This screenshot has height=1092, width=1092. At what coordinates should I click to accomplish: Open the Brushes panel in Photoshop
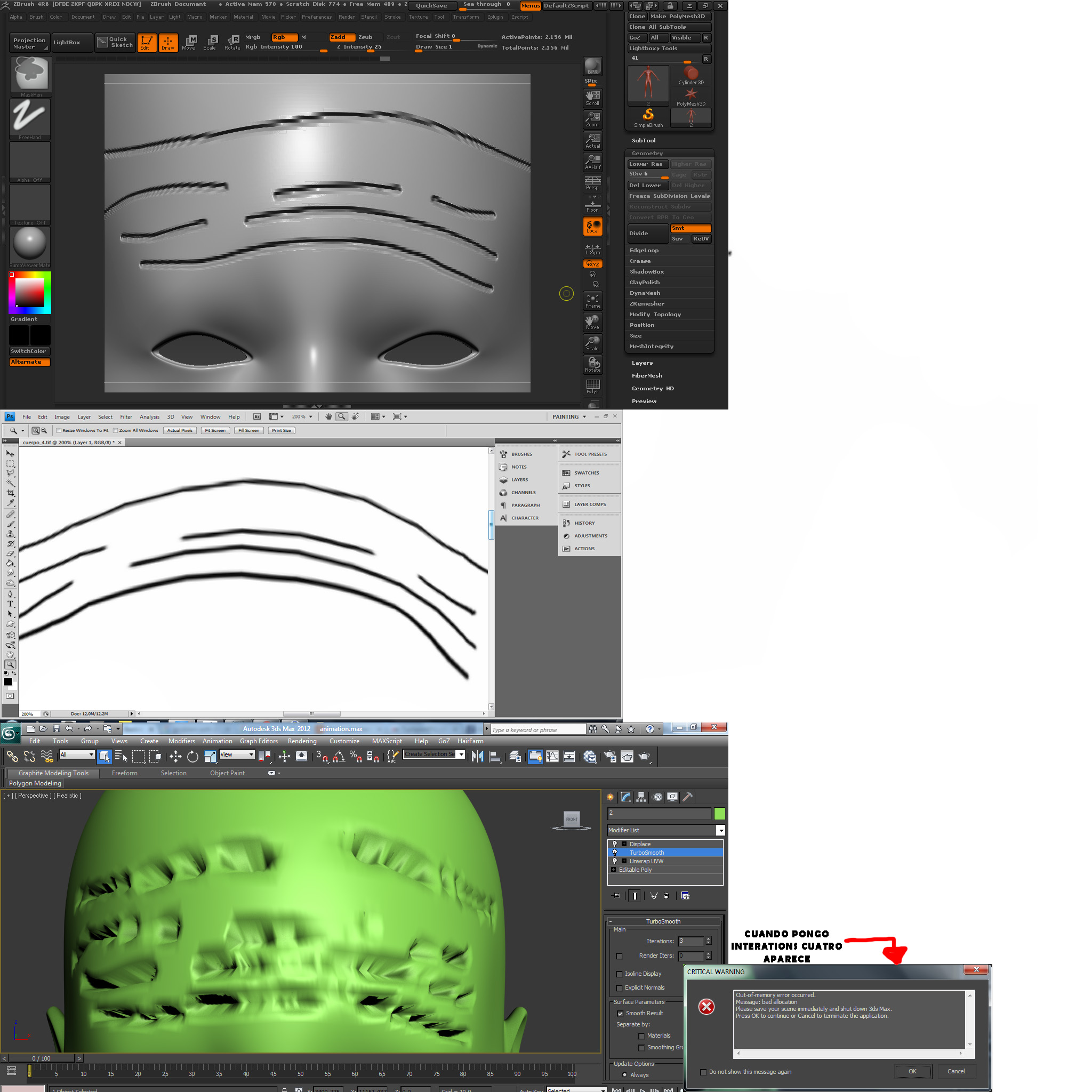(521, 454)
